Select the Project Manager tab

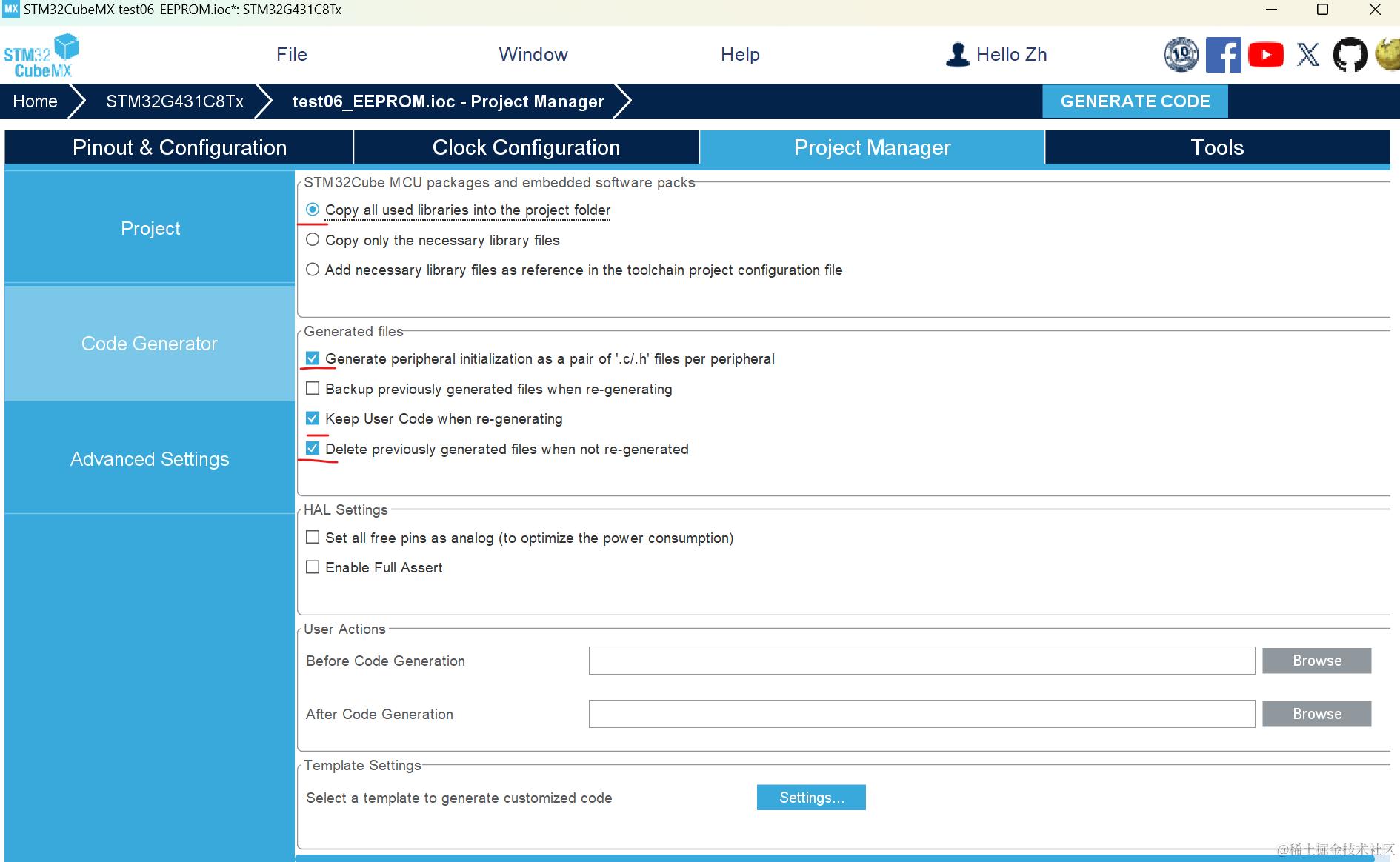point(872,147)
